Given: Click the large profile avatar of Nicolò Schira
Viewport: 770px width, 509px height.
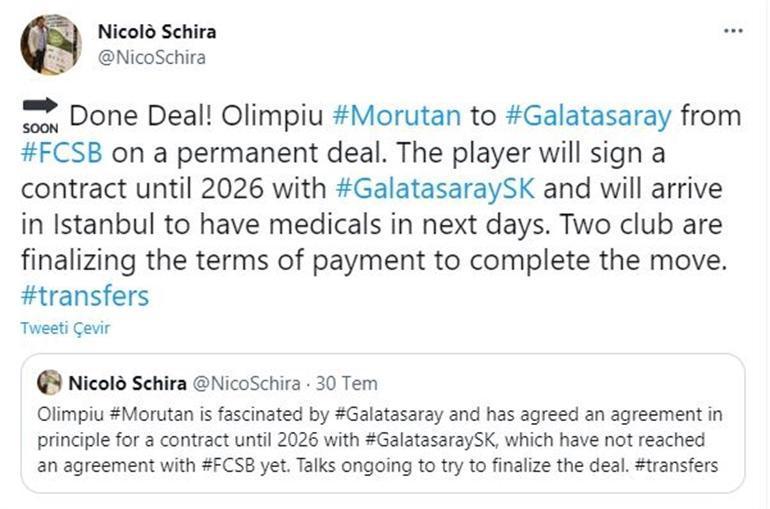Looking at the screenshot, I should click(x=51, y=44).
